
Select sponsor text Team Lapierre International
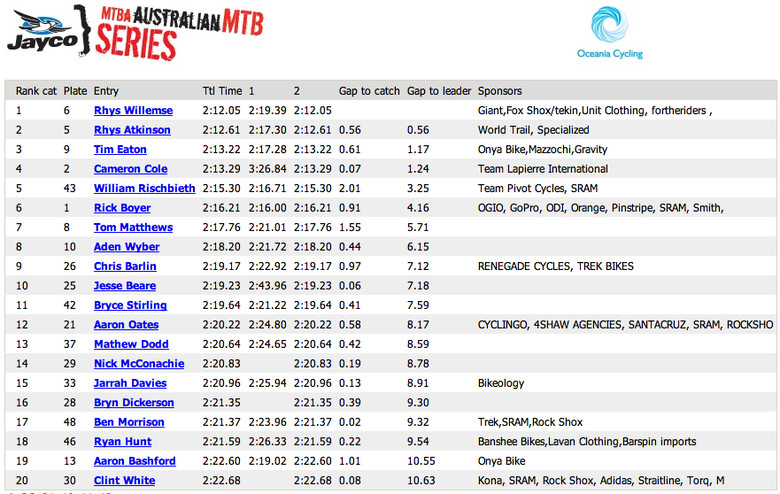[543, 169]
